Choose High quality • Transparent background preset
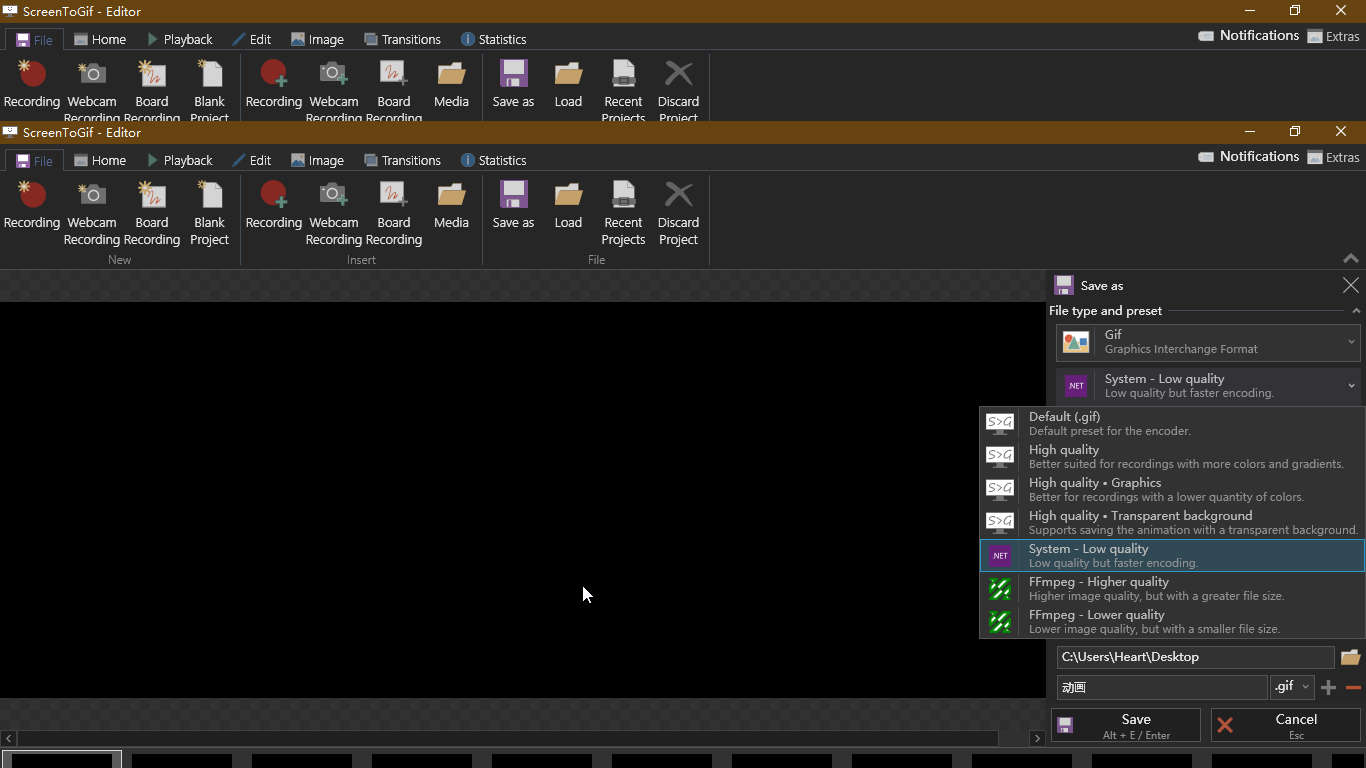Image resolution: width=1366 pixels, height=768 pixels. 1172,522
